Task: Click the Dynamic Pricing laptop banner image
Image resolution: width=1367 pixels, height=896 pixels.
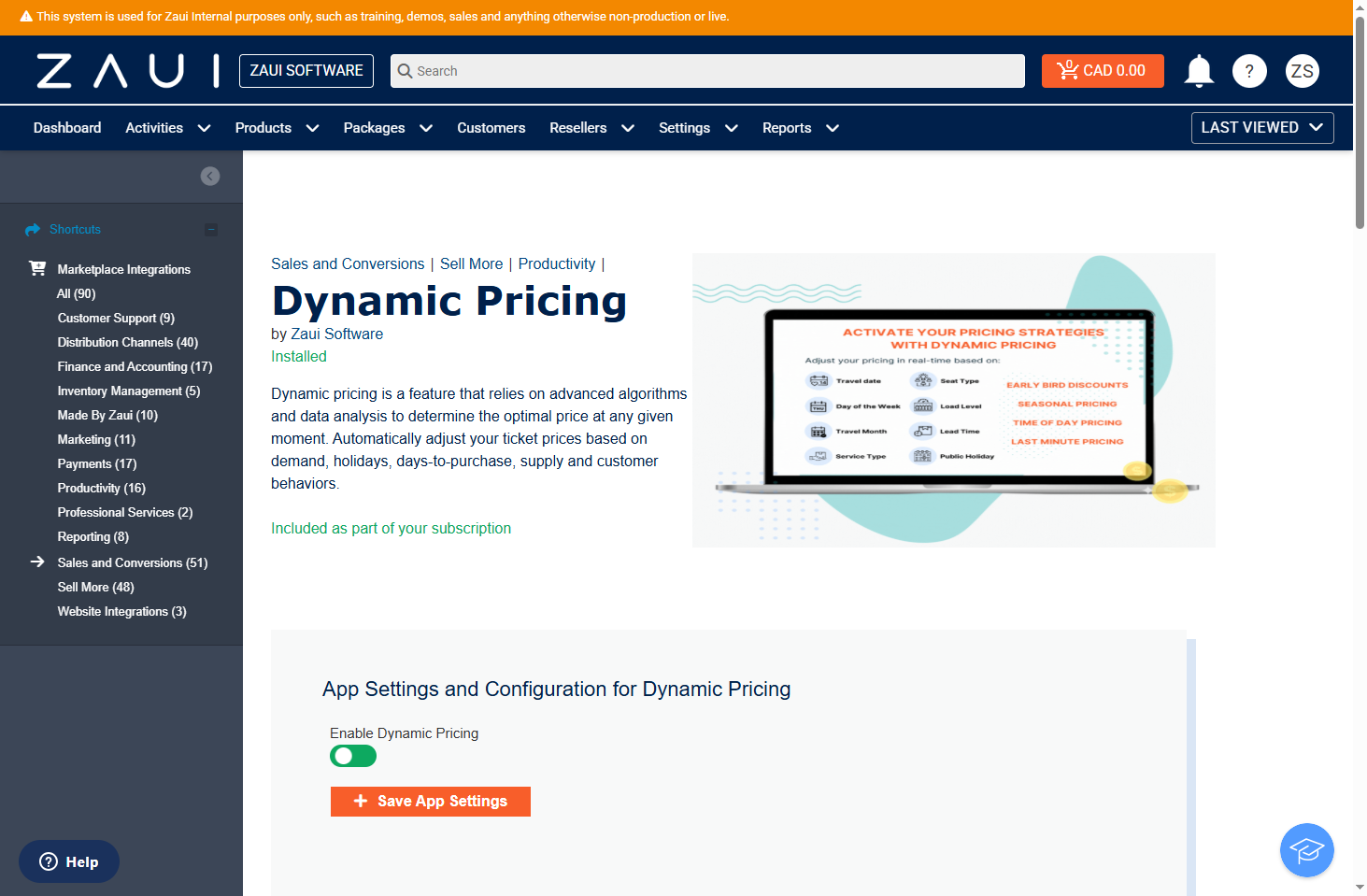Action: pos(954,401)
